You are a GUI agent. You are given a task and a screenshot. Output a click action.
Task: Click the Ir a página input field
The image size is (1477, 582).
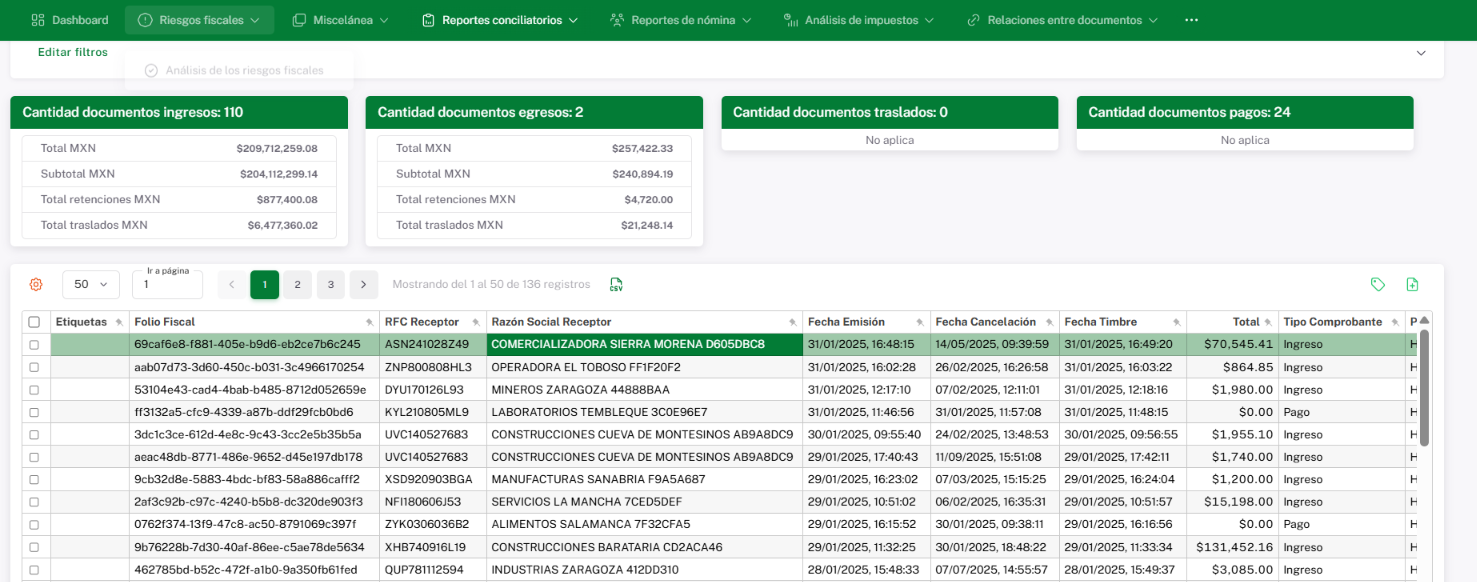click(x=167, y=285)
